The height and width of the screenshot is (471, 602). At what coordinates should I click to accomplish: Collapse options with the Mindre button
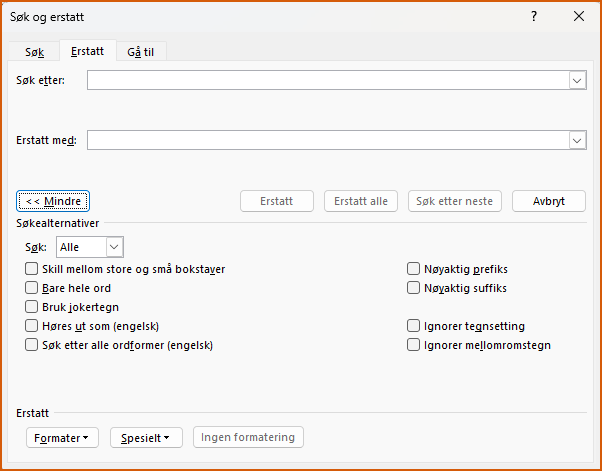coord(53,201)
